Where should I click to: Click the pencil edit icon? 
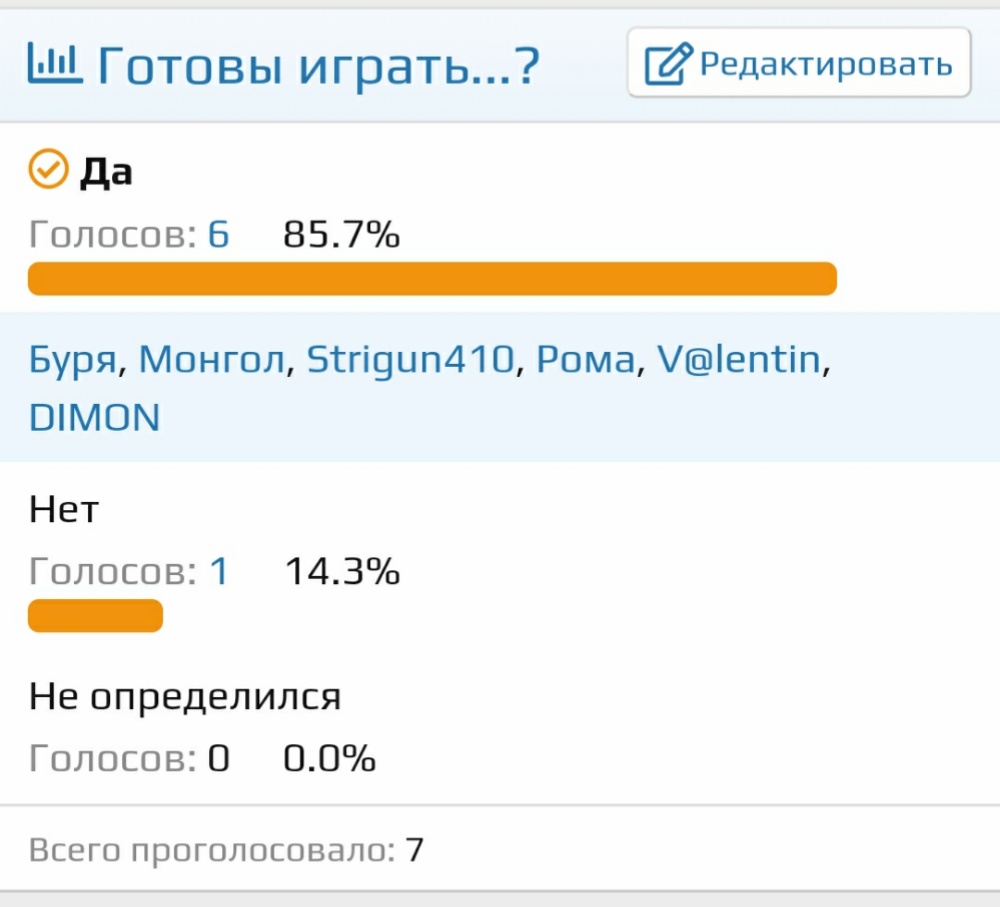[x=668, y=65]
